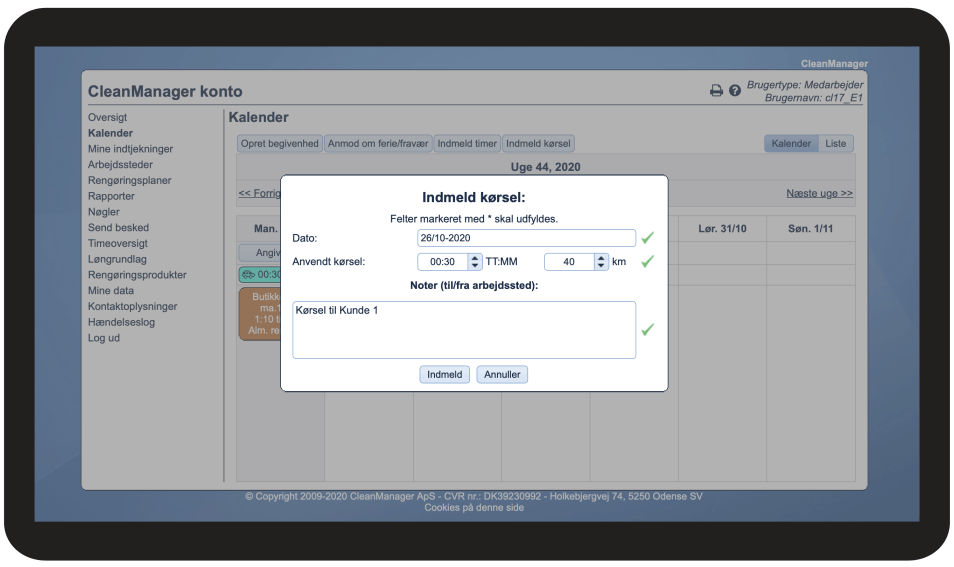
Task: Click the 00:30 time input field
Action: click(444, 262)
